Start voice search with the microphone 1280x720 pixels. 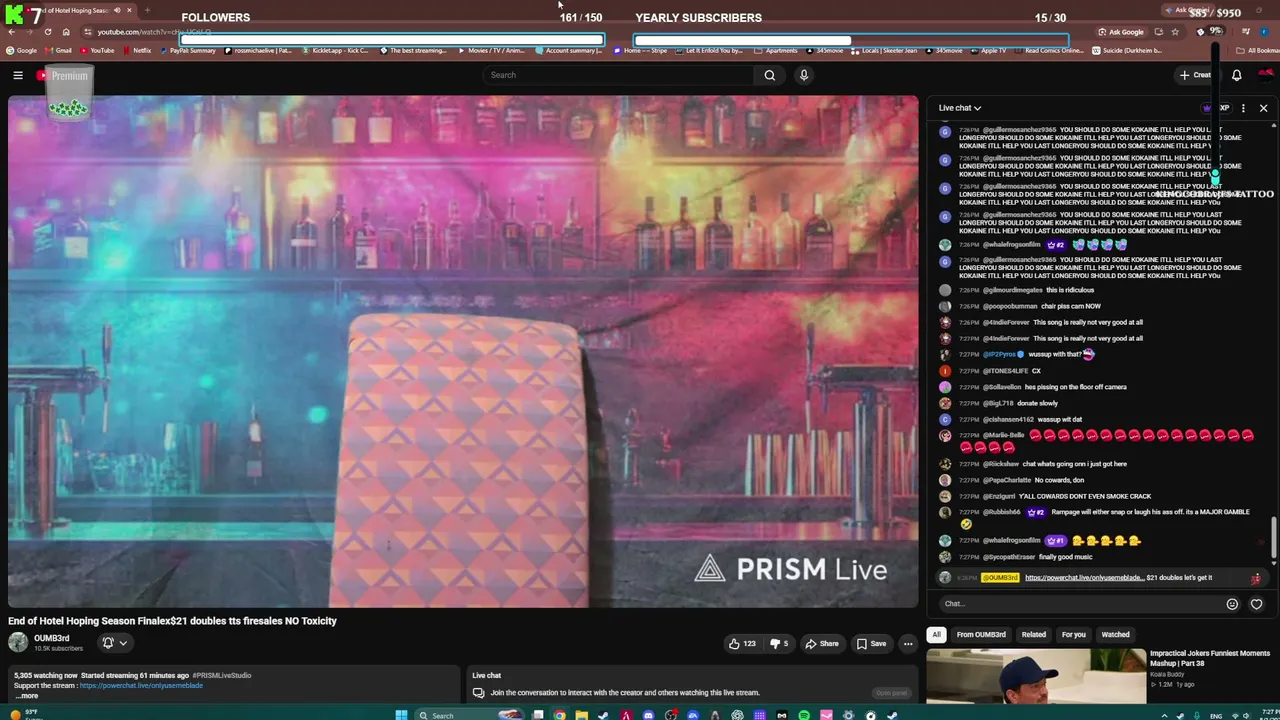click(803, 75)
